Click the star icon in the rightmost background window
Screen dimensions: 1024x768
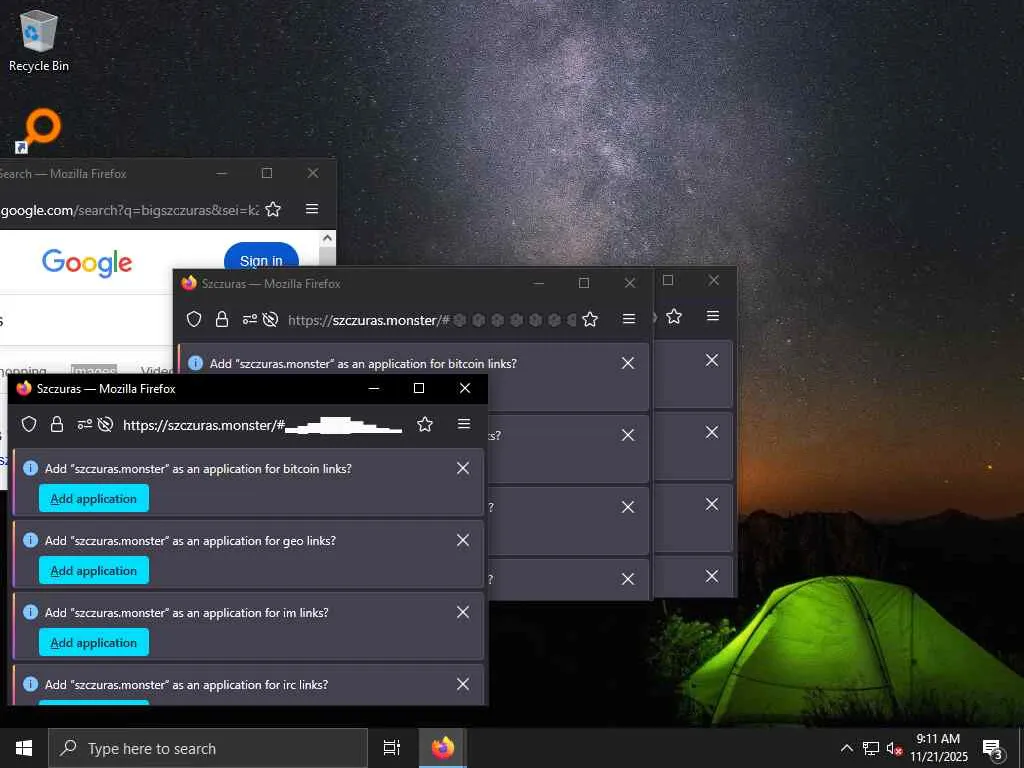(674, 316)
